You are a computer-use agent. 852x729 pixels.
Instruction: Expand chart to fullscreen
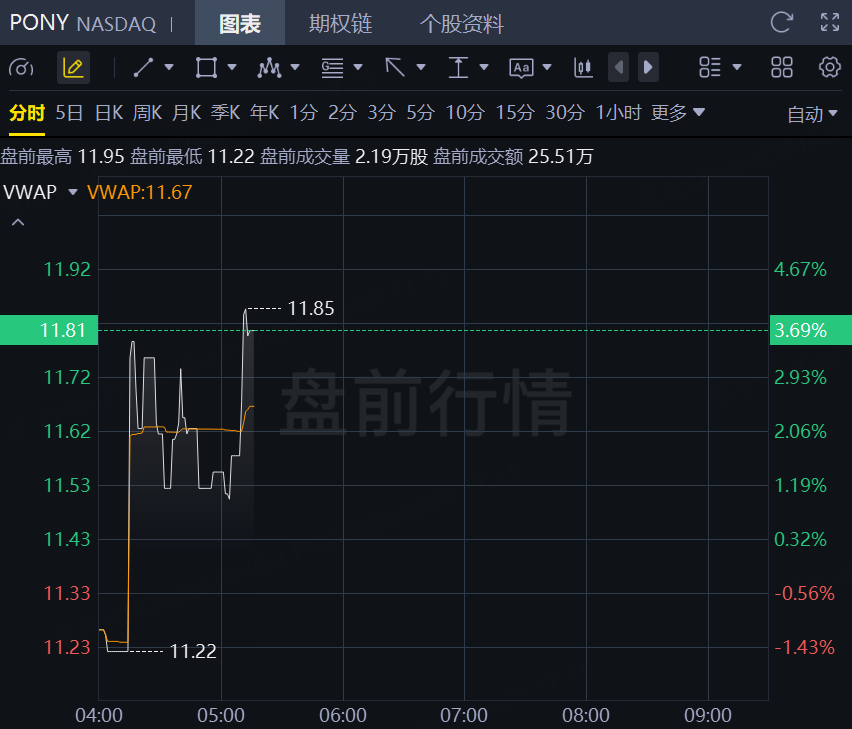pyautogui.click(x=829, y=22)
